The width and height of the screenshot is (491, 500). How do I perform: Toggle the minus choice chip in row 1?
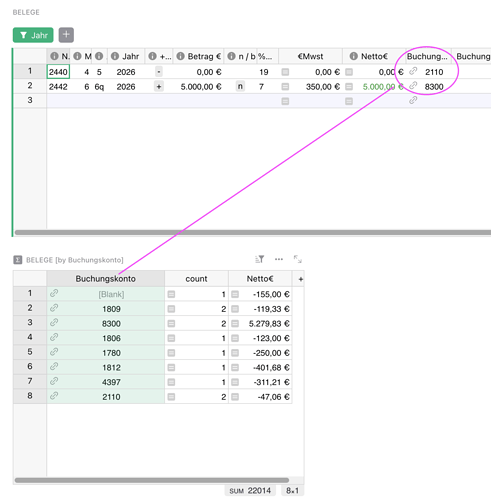(x=159, y=72)
